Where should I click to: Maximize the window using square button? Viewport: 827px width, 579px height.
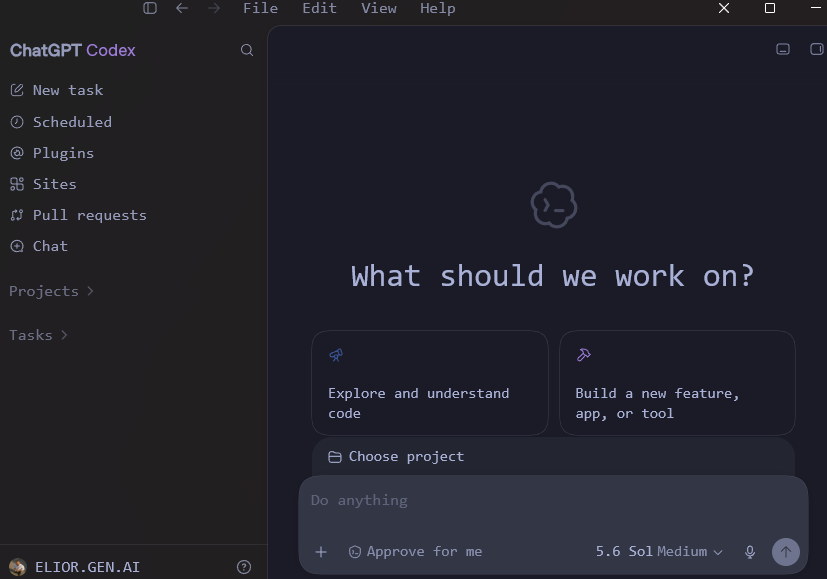pyautogui.click(x=770, y=8)
